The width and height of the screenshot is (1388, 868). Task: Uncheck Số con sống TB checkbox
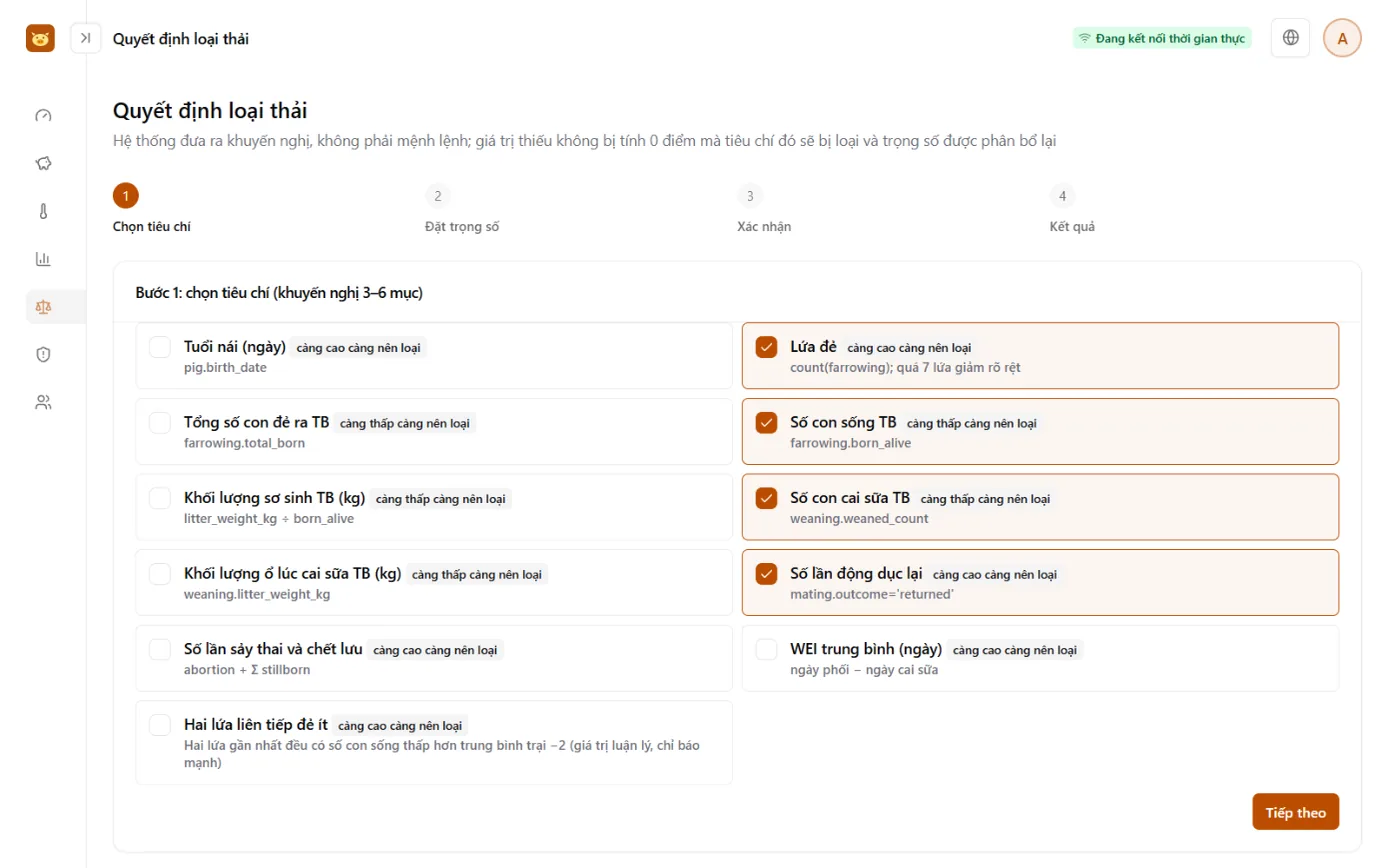coord(766,423)
